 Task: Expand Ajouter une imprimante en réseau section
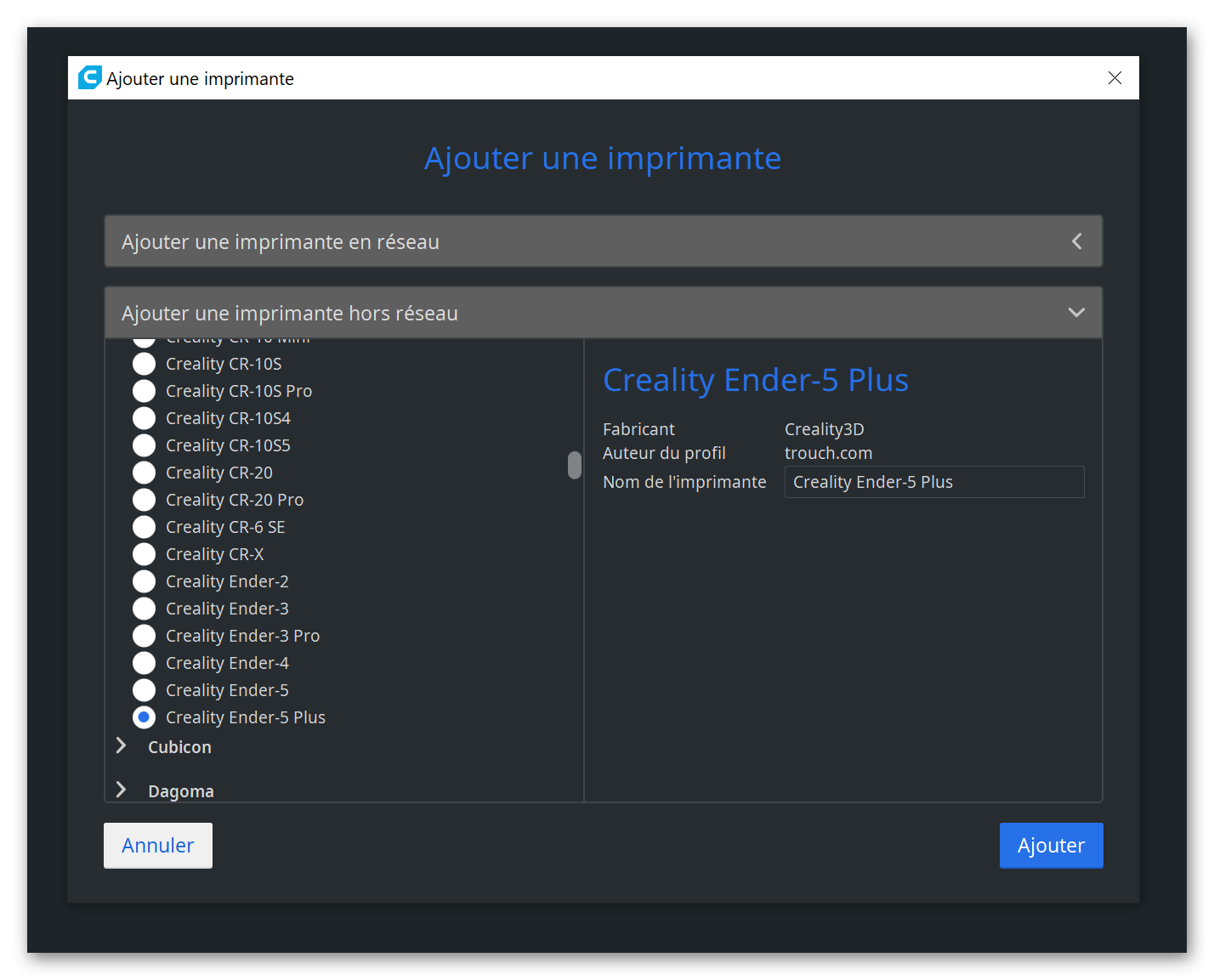pos(603,241)
